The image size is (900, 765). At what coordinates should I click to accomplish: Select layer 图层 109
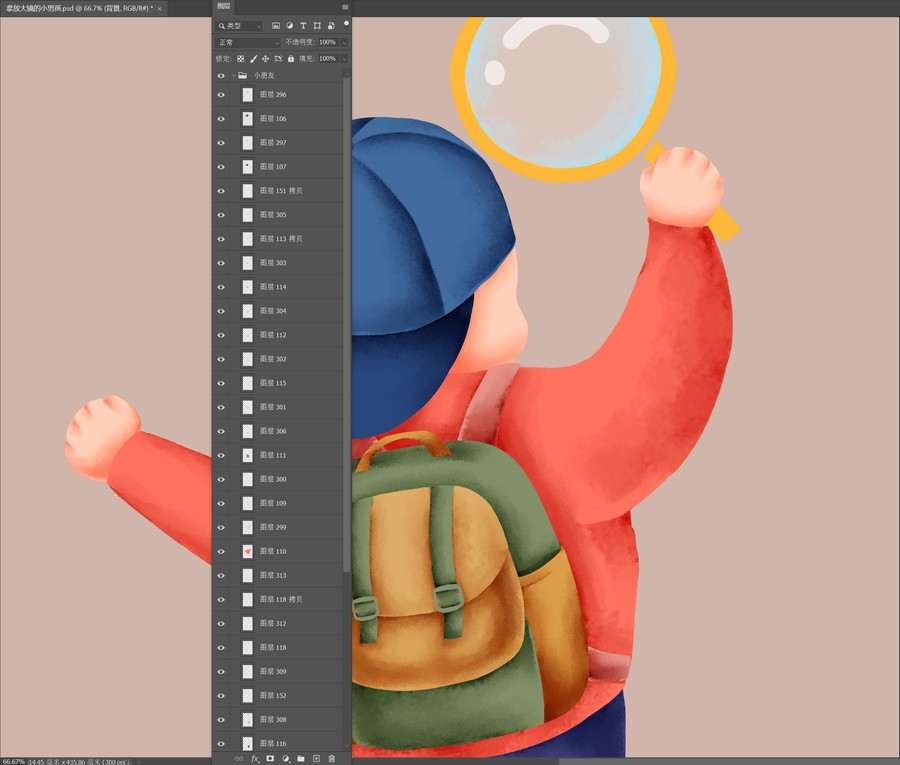[x=278, y=503]
